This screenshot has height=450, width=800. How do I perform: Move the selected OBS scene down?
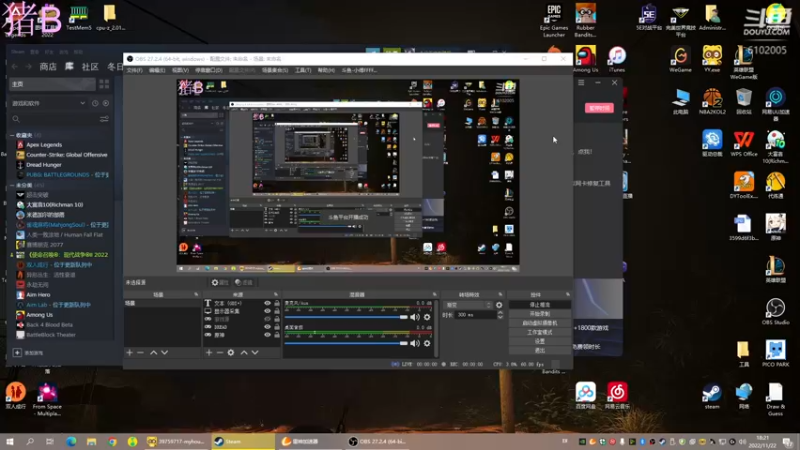click(x=165, y=353)
